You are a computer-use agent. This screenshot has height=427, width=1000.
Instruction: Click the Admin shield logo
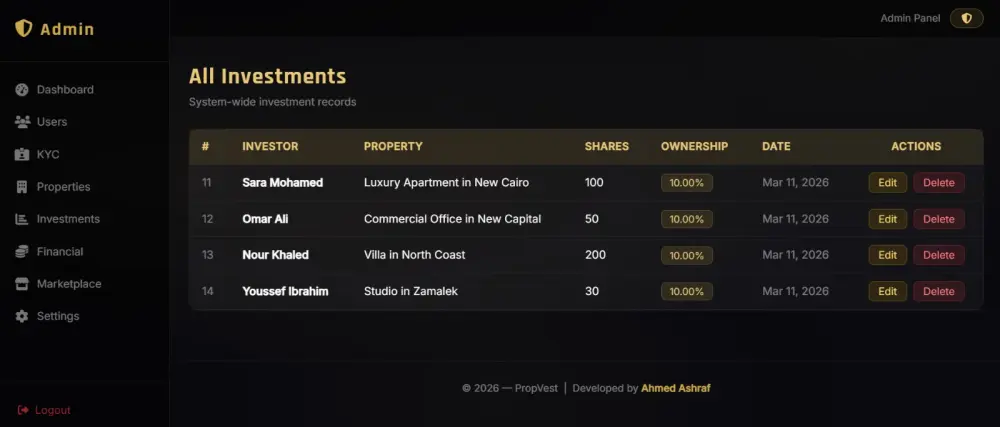coord(24,29)
